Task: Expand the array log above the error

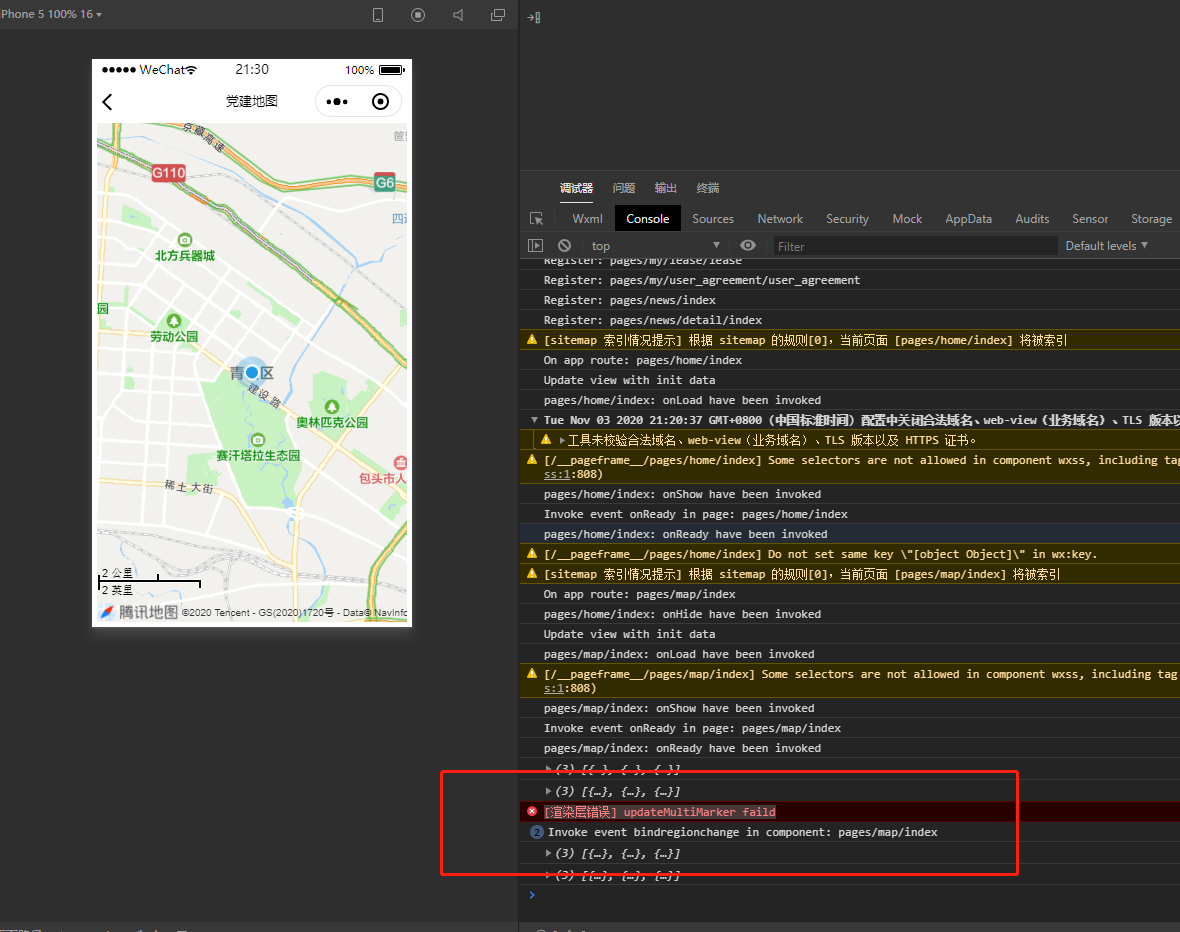Action: pyautogui.click(x=548, y=791)
